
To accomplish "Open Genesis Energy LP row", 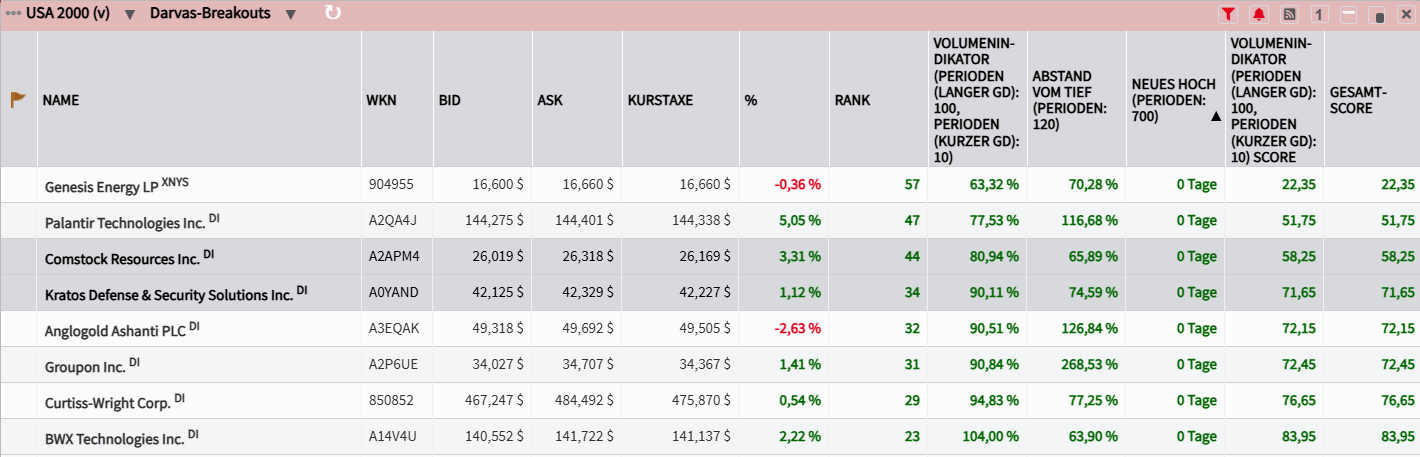I will 710,185.
